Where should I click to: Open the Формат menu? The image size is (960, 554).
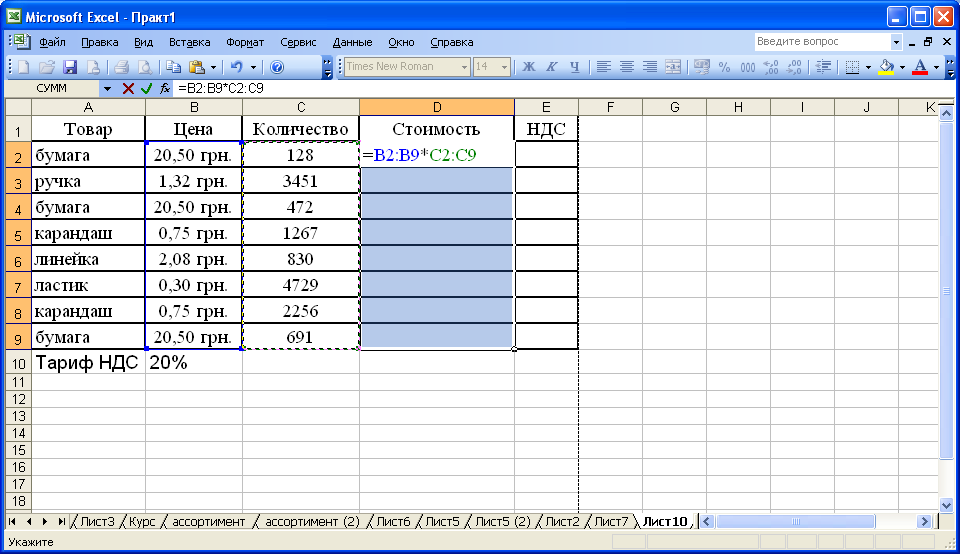[x=245, y=42]
